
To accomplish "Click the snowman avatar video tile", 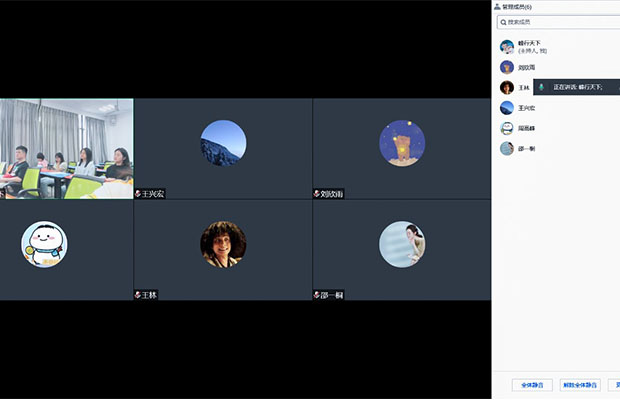I will [44, 244].
